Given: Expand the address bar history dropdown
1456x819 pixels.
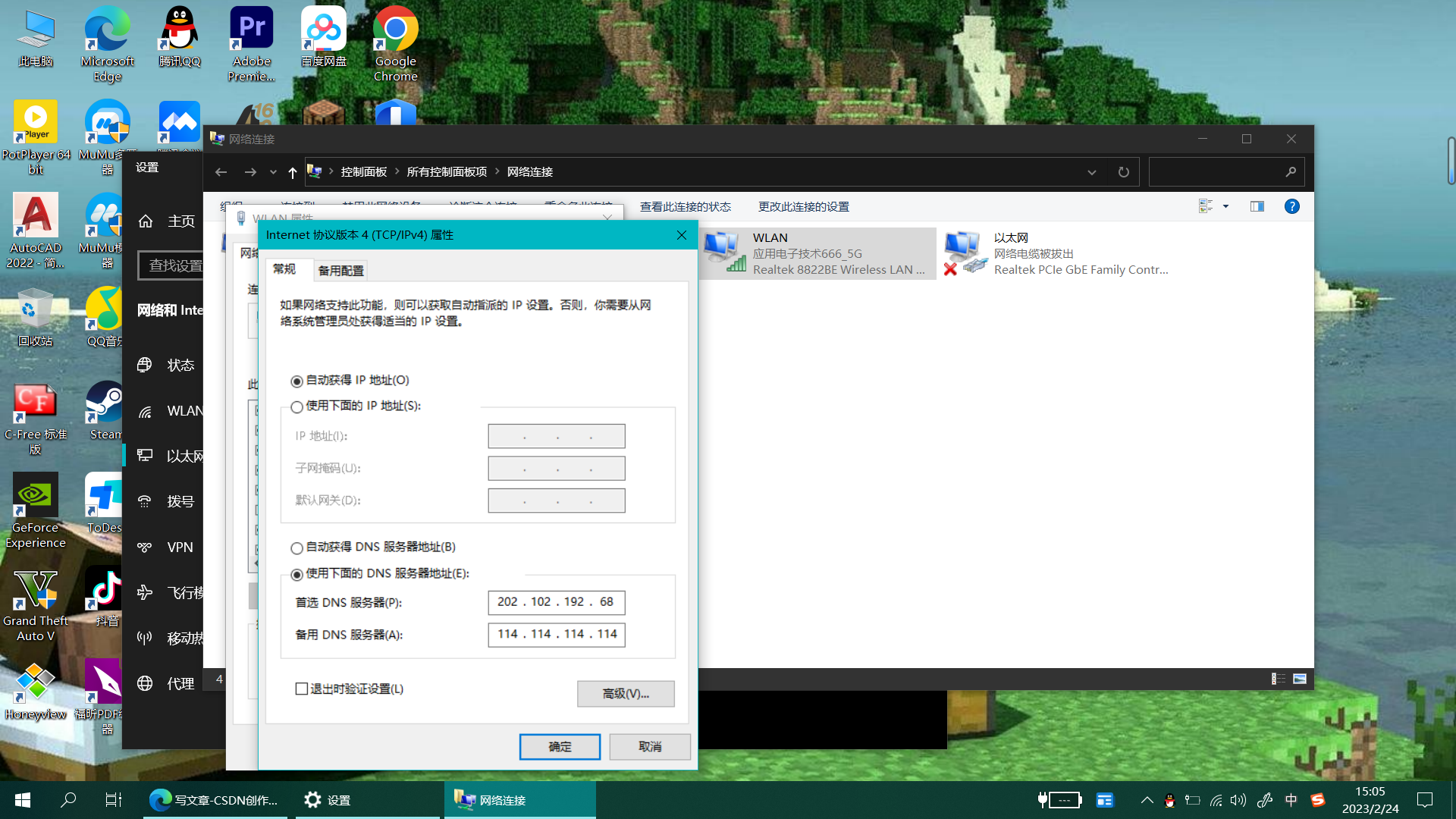Looking at the screenshot, I should 1091,172.
